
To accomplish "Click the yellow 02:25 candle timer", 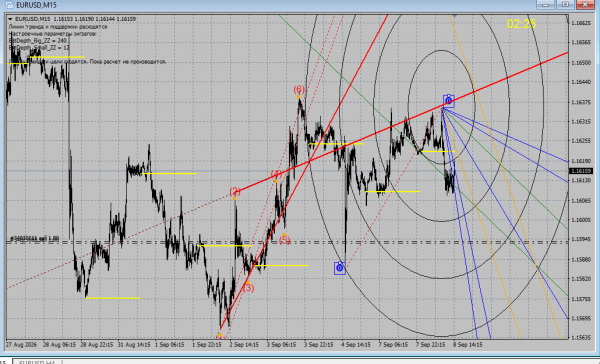I will coord(521,24).
